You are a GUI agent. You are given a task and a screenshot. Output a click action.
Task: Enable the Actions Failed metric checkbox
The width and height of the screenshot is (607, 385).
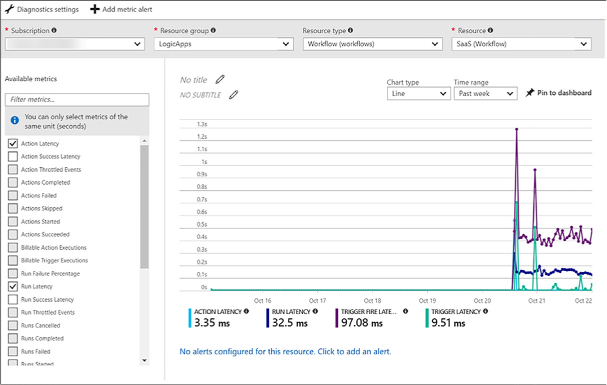click(x=13, y=195)
